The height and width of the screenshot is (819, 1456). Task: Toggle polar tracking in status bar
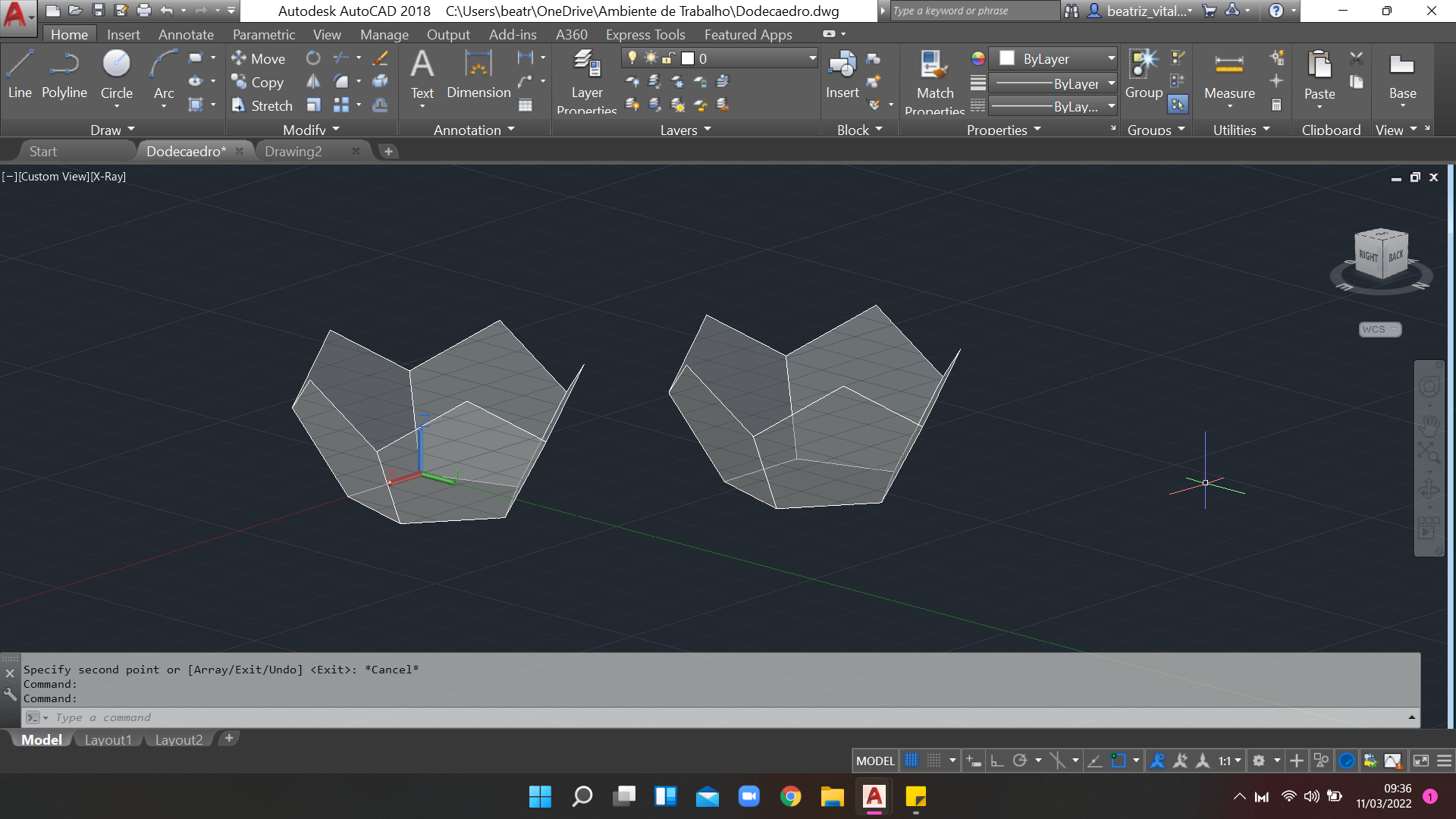point(1020,761)
